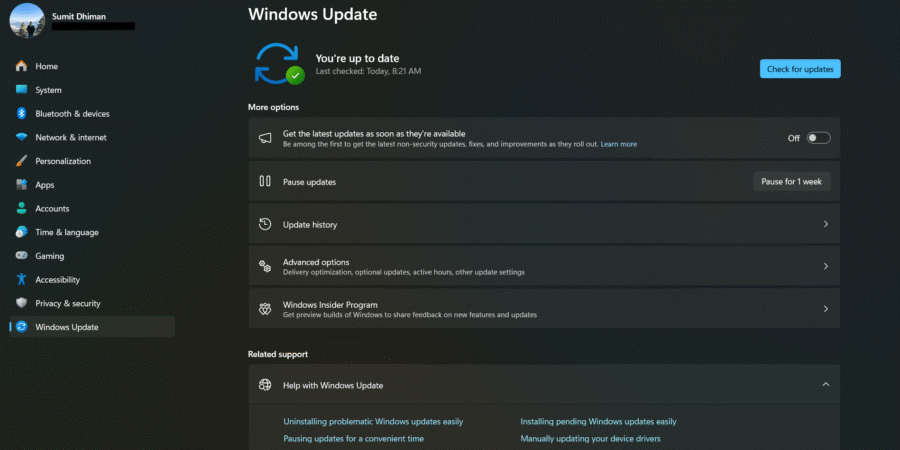Toggle Get the latest updates switch

[818, 138]
